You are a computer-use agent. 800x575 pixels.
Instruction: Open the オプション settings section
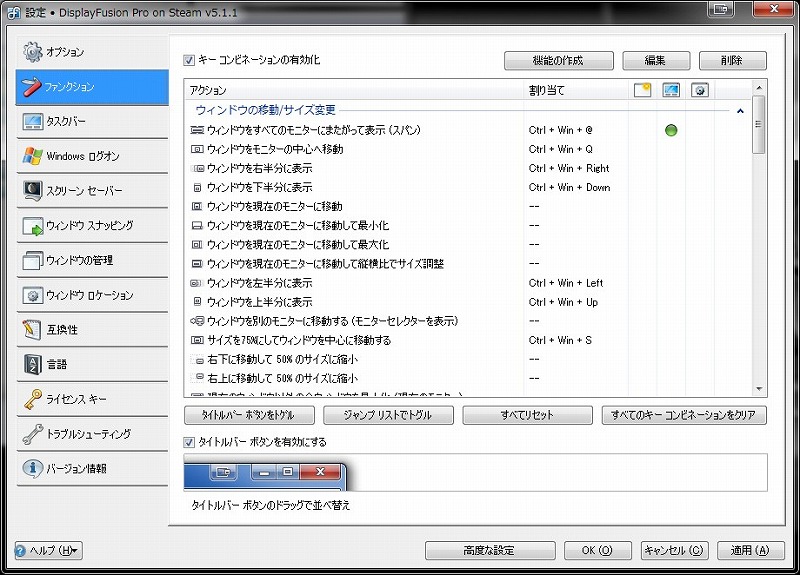tap(92, 52)
